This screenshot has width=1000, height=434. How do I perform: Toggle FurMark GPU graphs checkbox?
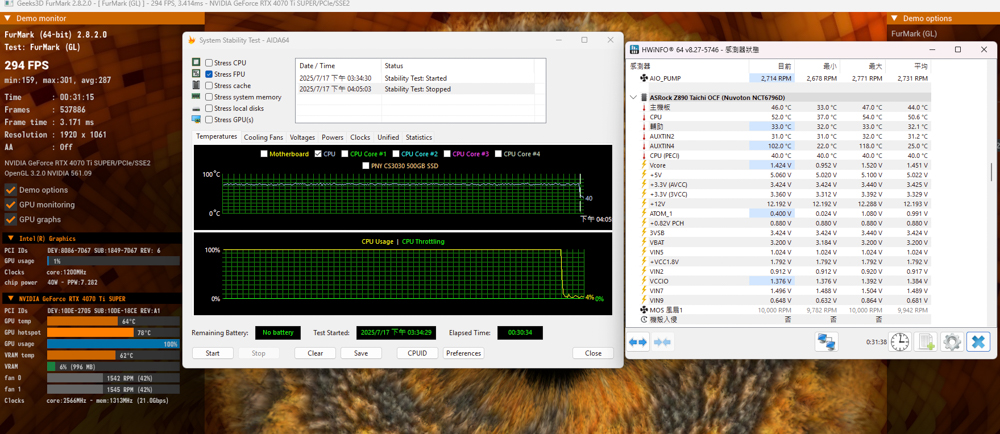pos(10,219)
